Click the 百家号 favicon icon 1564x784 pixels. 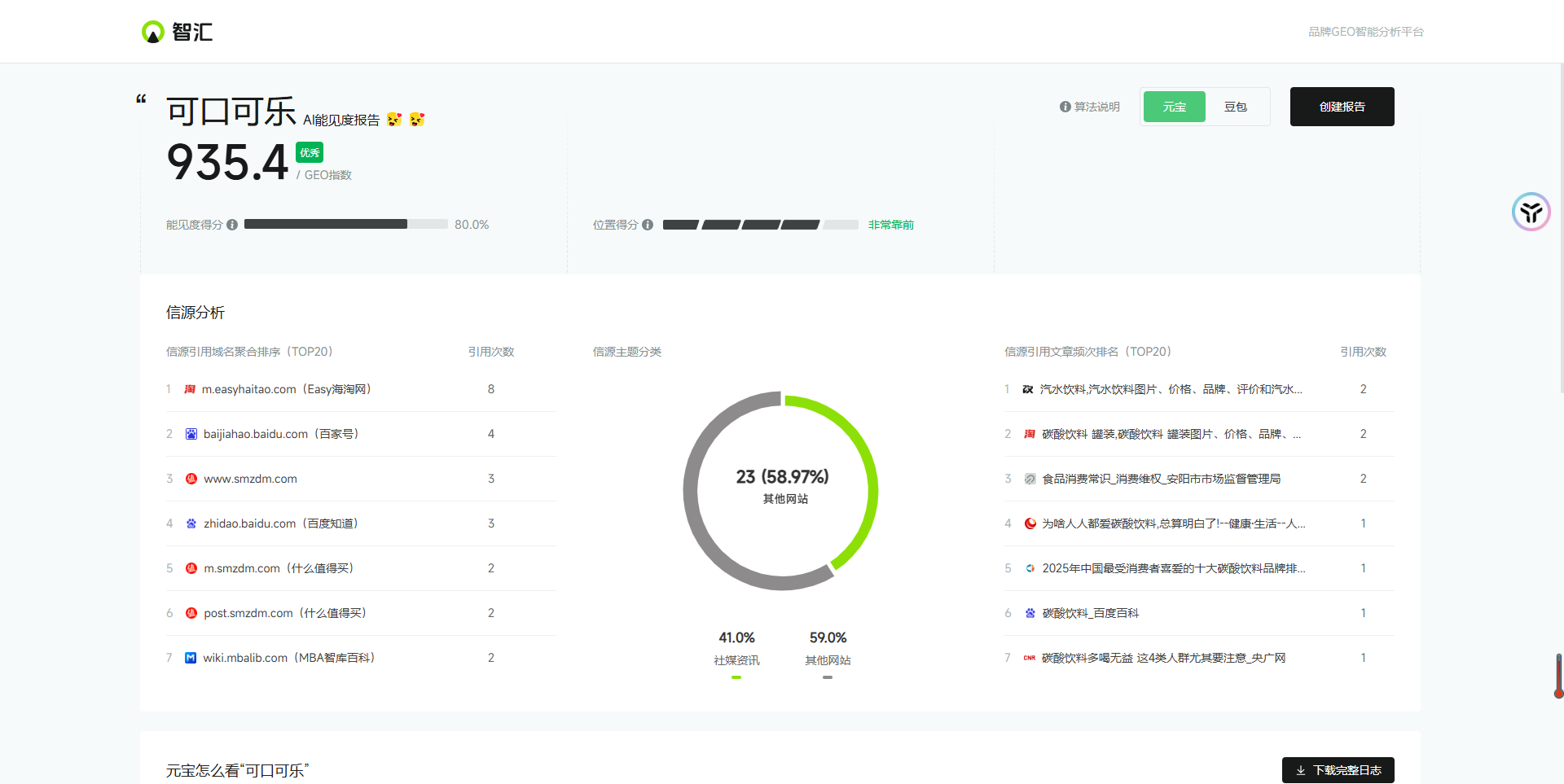[191, 434]
